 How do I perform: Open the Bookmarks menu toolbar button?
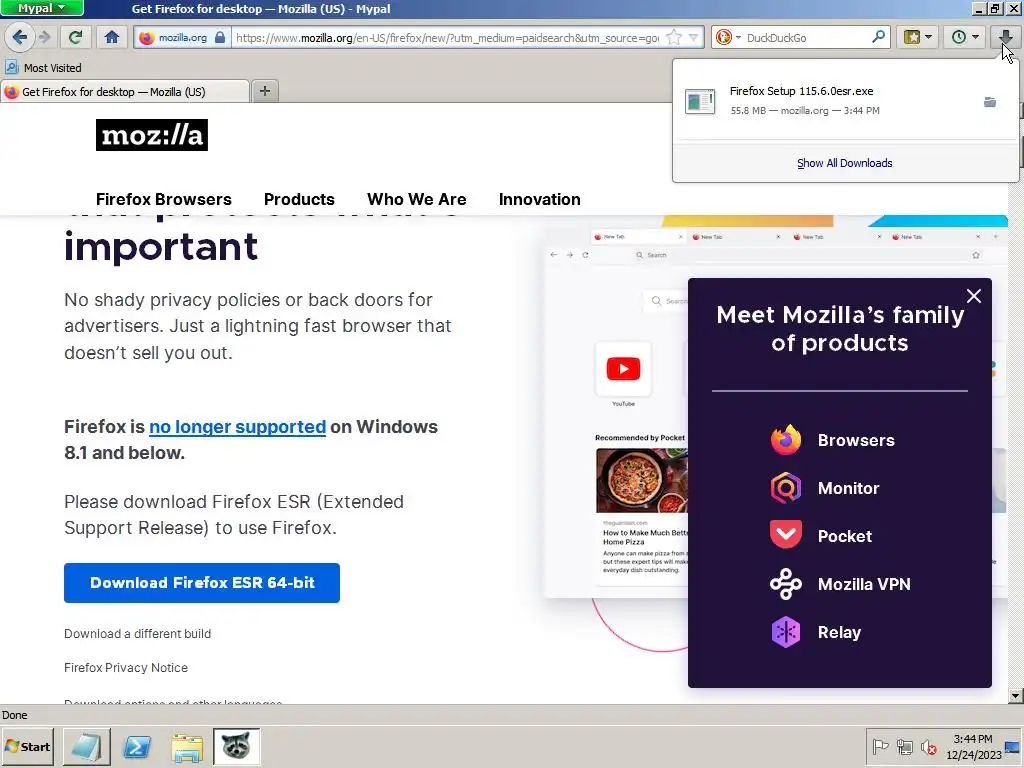pos(918,37)
